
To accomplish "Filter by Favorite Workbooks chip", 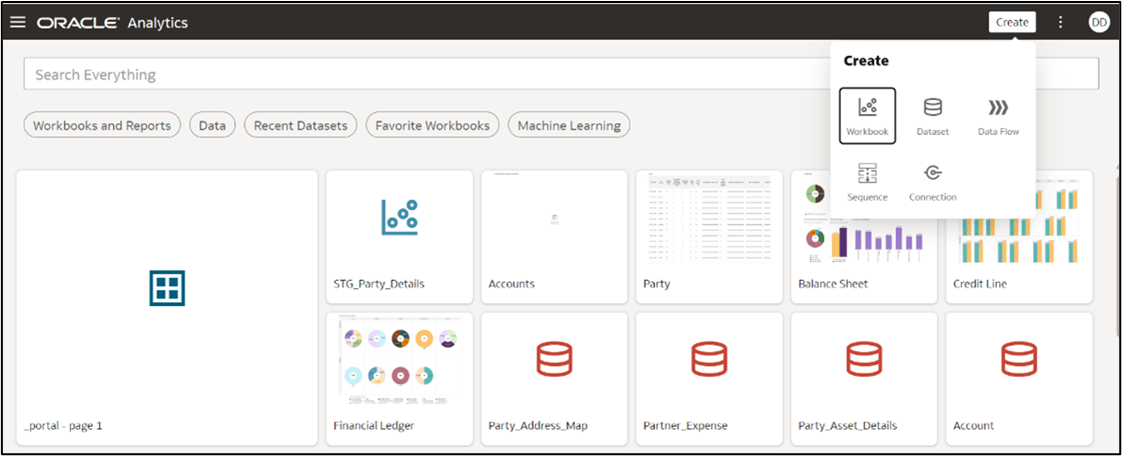I will click(x=432, y=125).
